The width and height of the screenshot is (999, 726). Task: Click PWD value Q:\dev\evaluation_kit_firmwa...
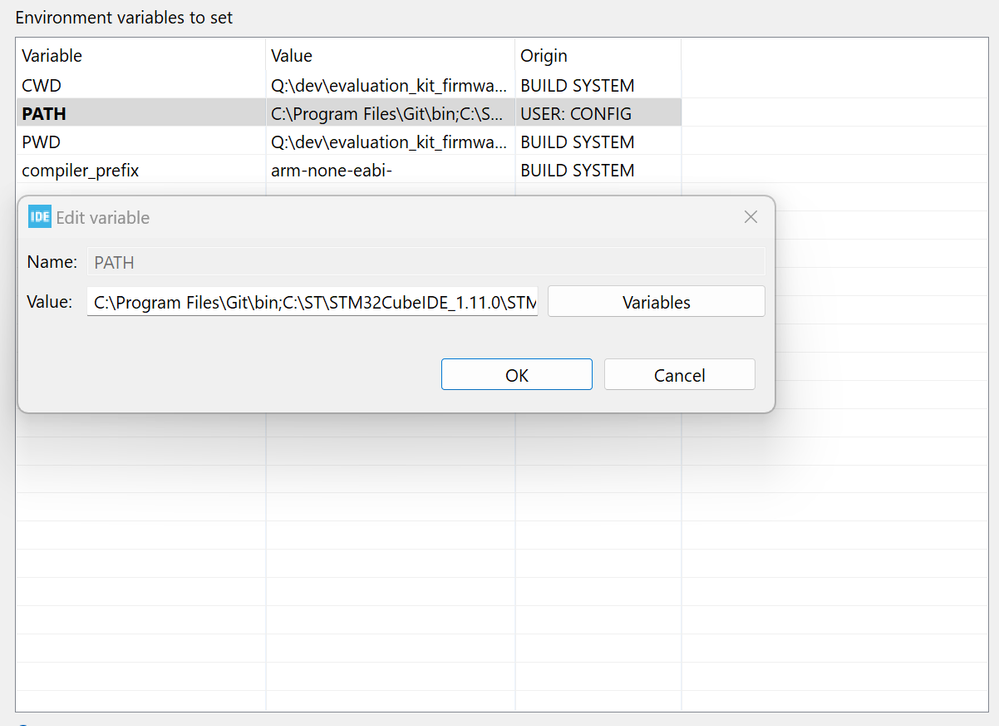[x=390, y=142]
